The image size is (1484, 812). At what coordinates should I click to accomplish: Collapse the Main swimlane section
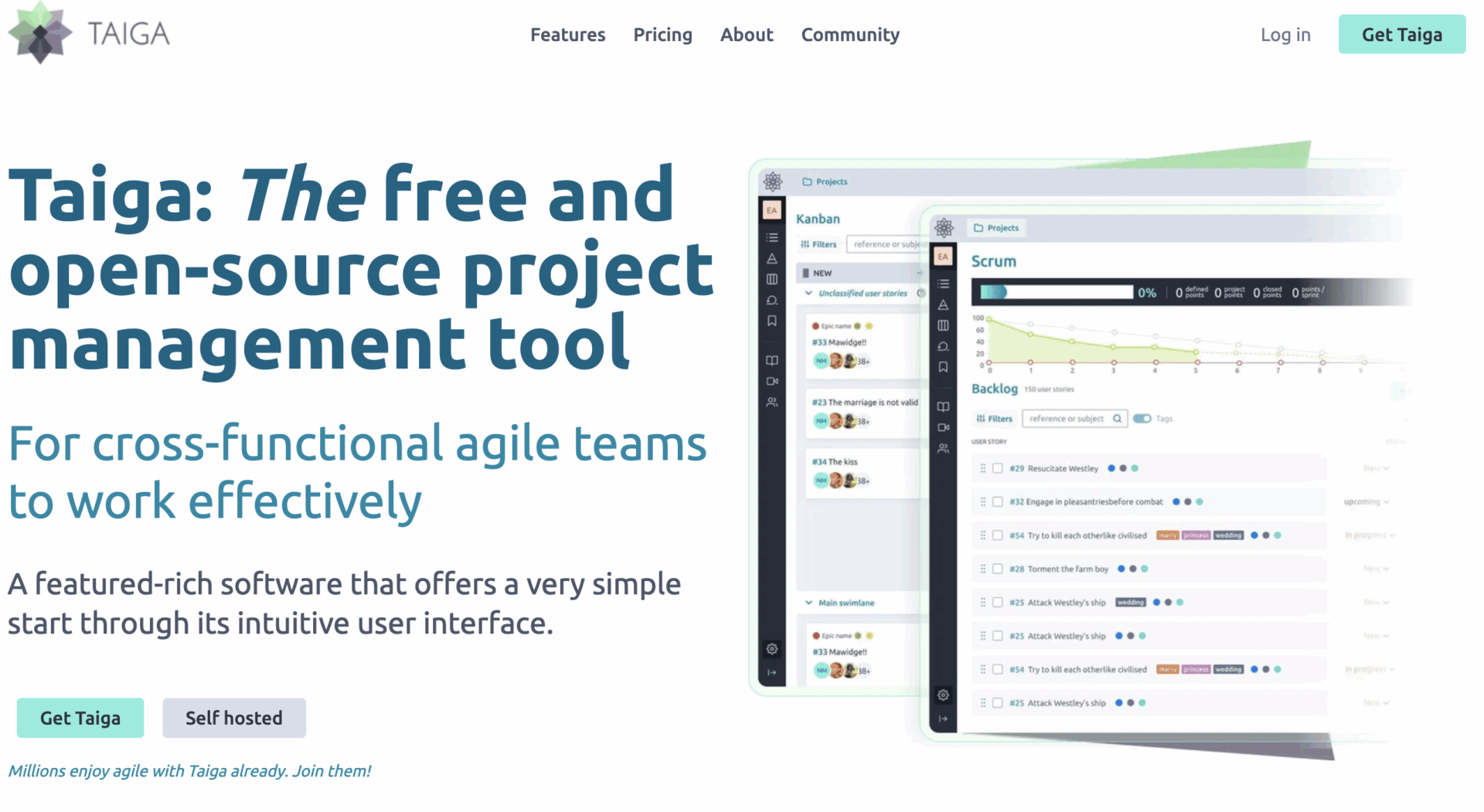(x=808, y=603)
